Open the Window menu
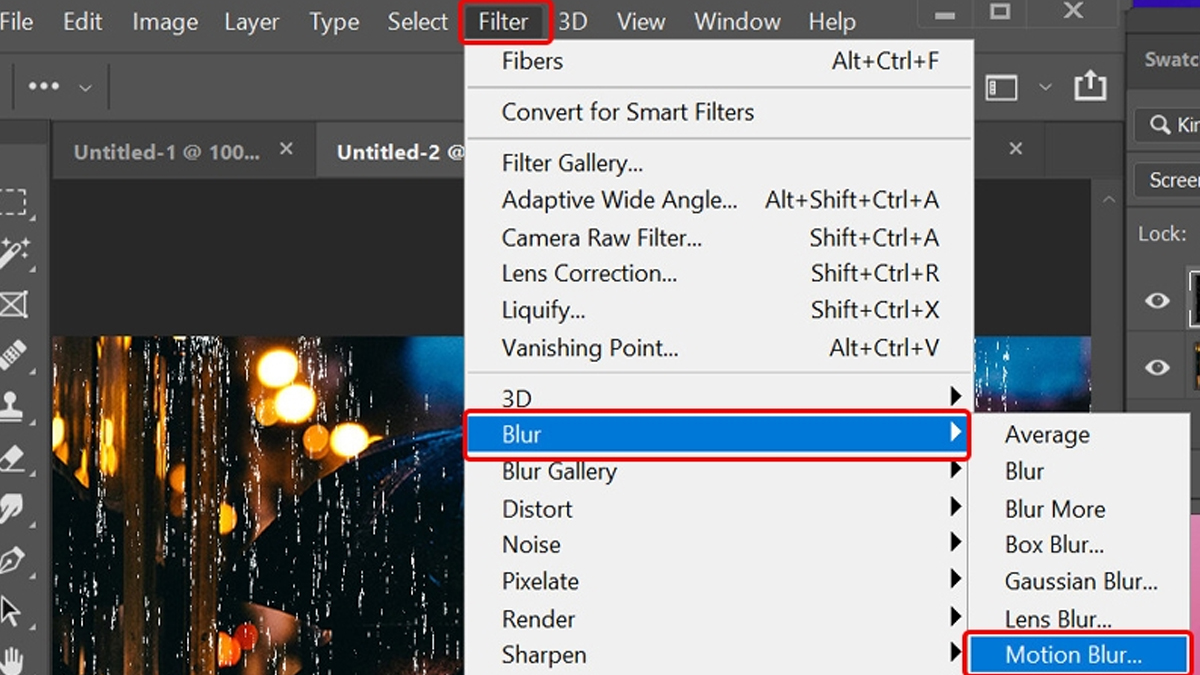This screenshot has height=675, width=1200. coord(737,21)
